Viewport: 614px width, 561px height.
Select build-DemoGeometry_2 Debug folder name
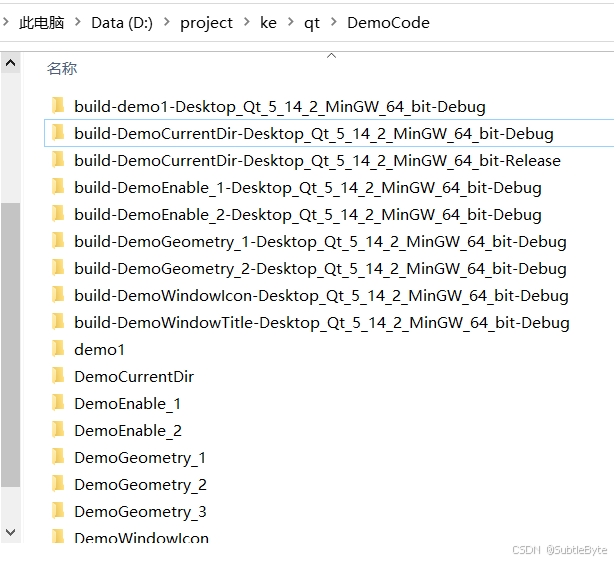coord(320,269)
